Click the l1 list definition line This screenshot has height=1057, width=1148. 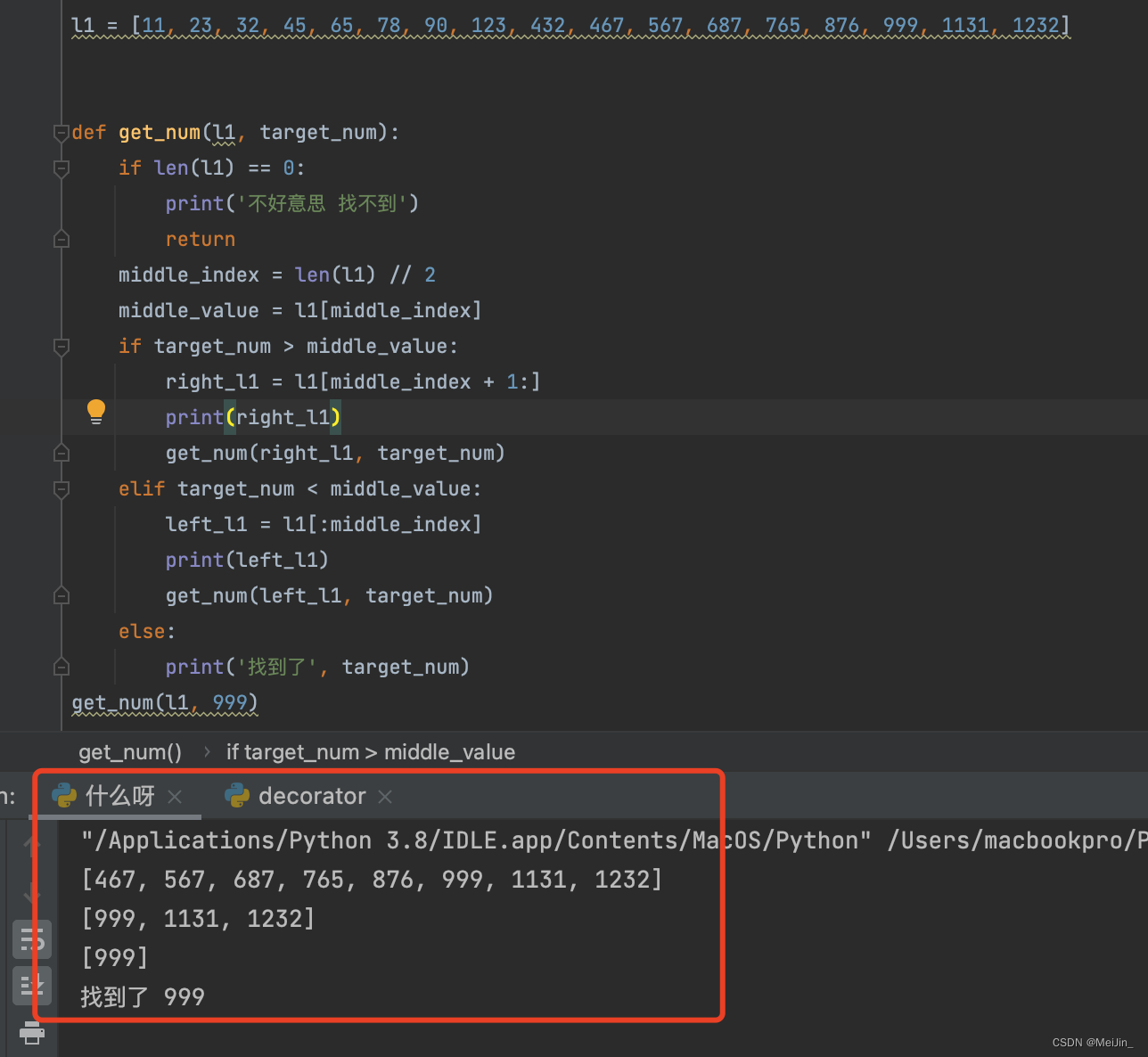[x=570, y=25]
